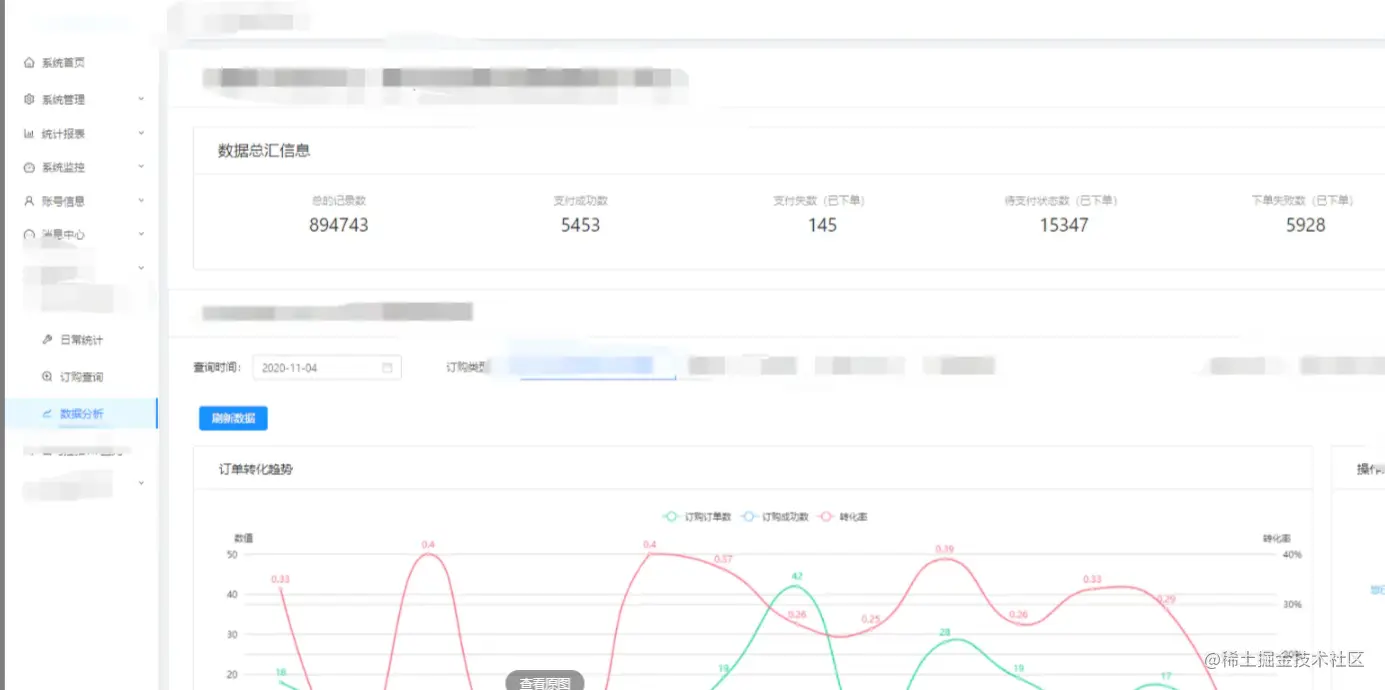
Task: Click the 下单失败数（已下单）label
Action: [1303, 201]
